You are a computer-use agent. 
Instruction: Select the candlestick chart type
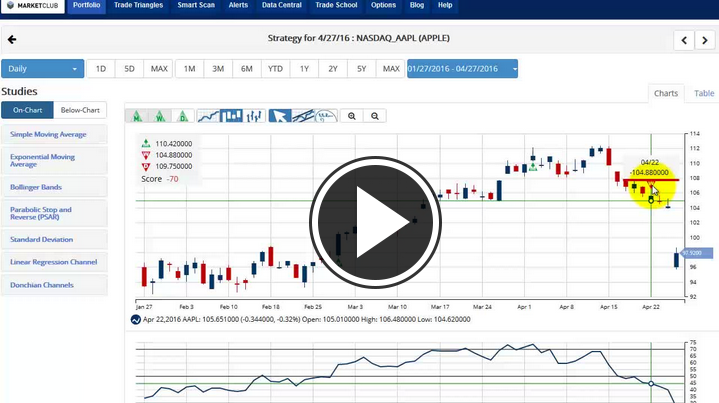point(231,116)
